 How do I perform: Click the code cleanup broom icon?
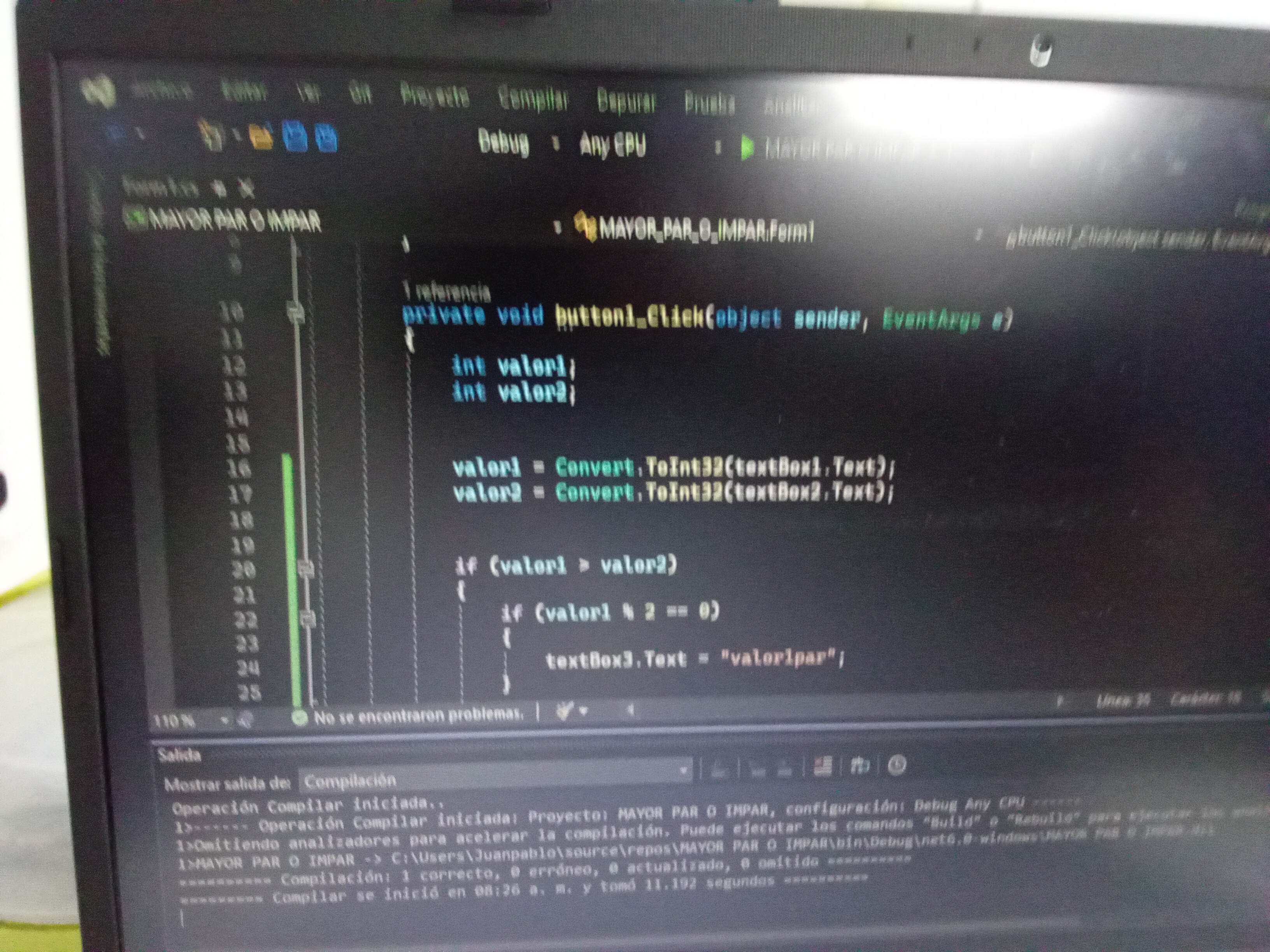565,712
